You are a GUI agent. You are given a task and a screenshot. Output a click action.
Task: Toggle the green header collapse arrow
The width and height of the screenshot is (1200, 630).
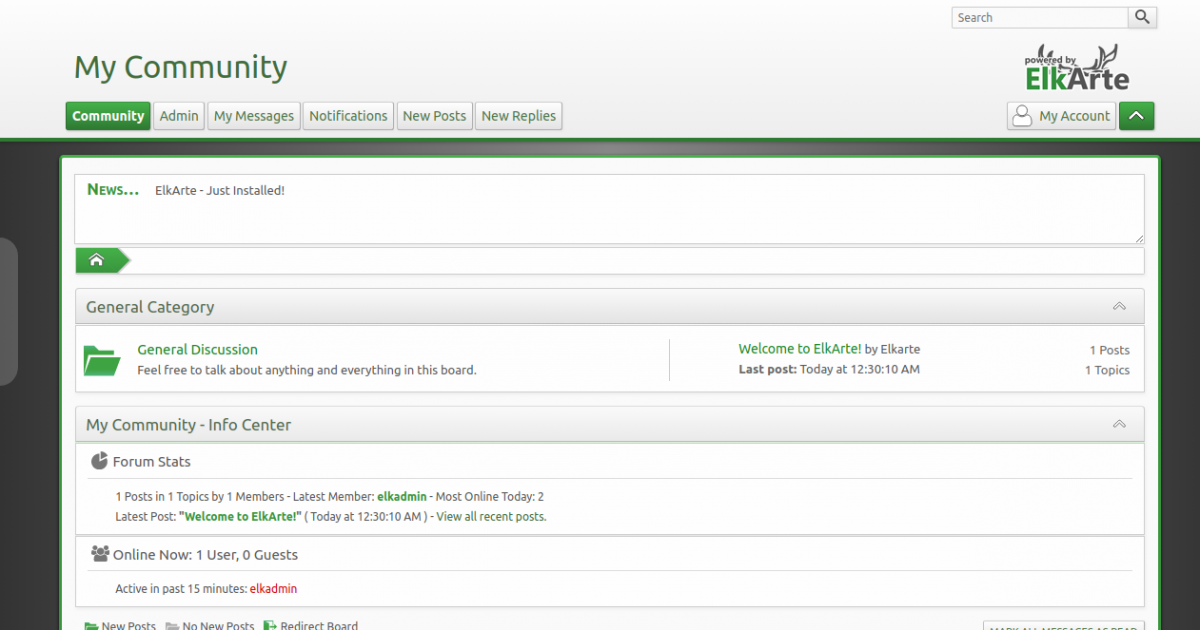pos(1136,116)
